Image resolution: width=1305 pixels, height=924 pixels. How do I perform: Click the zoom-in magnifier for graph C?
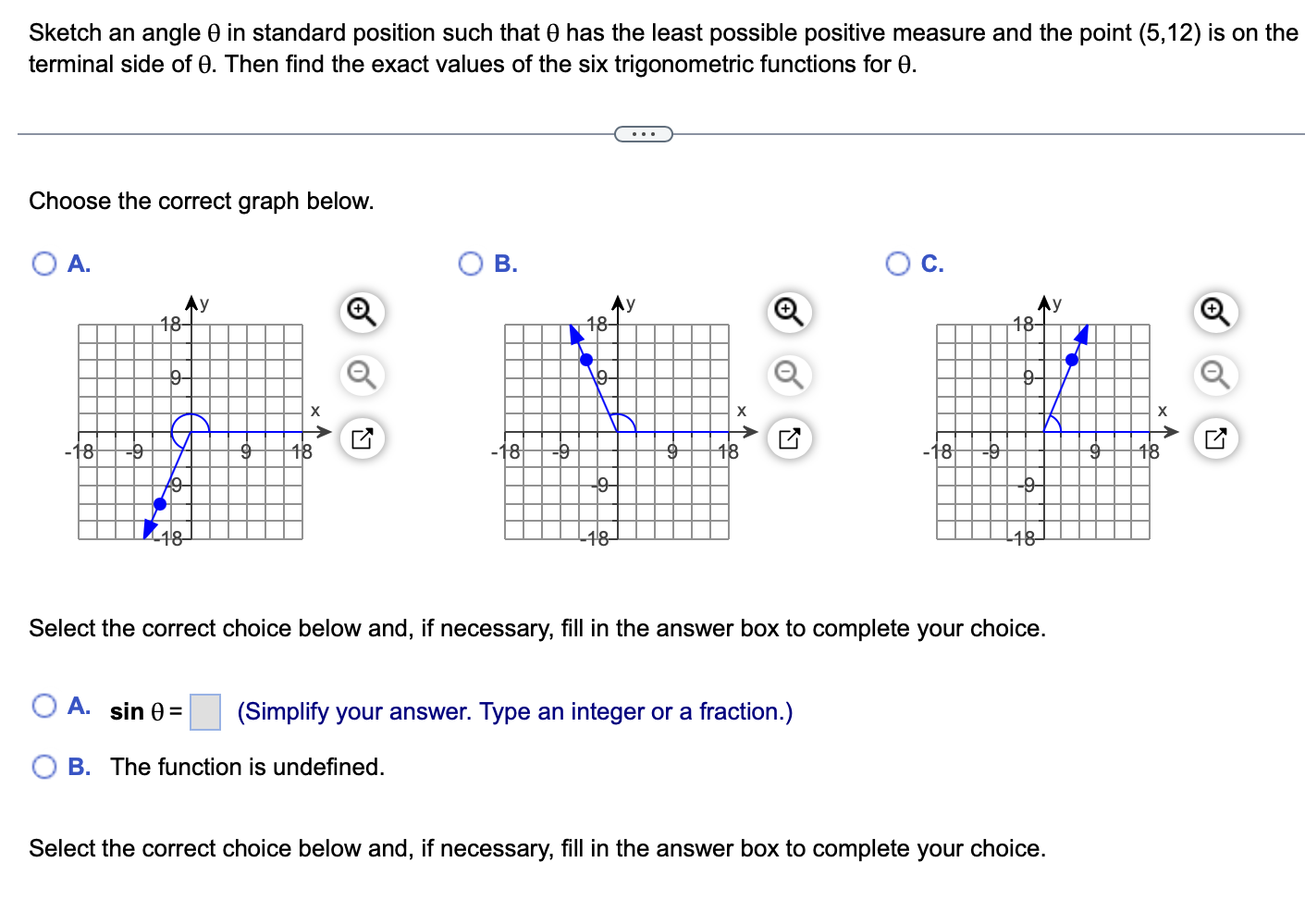click(1215, 313)
